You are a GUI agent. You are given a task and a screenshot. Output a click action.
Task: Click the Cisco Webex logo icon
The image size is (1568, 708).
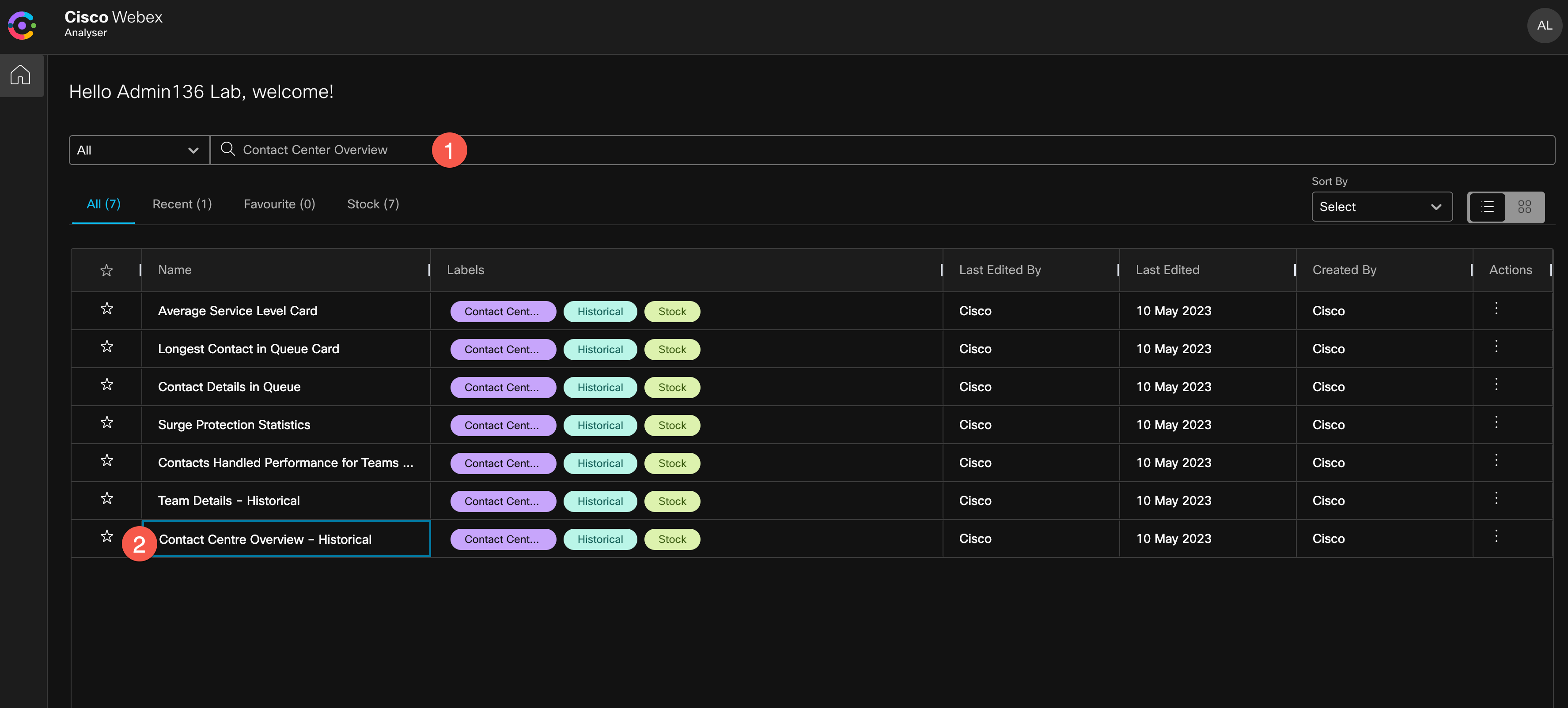[22, 26]
